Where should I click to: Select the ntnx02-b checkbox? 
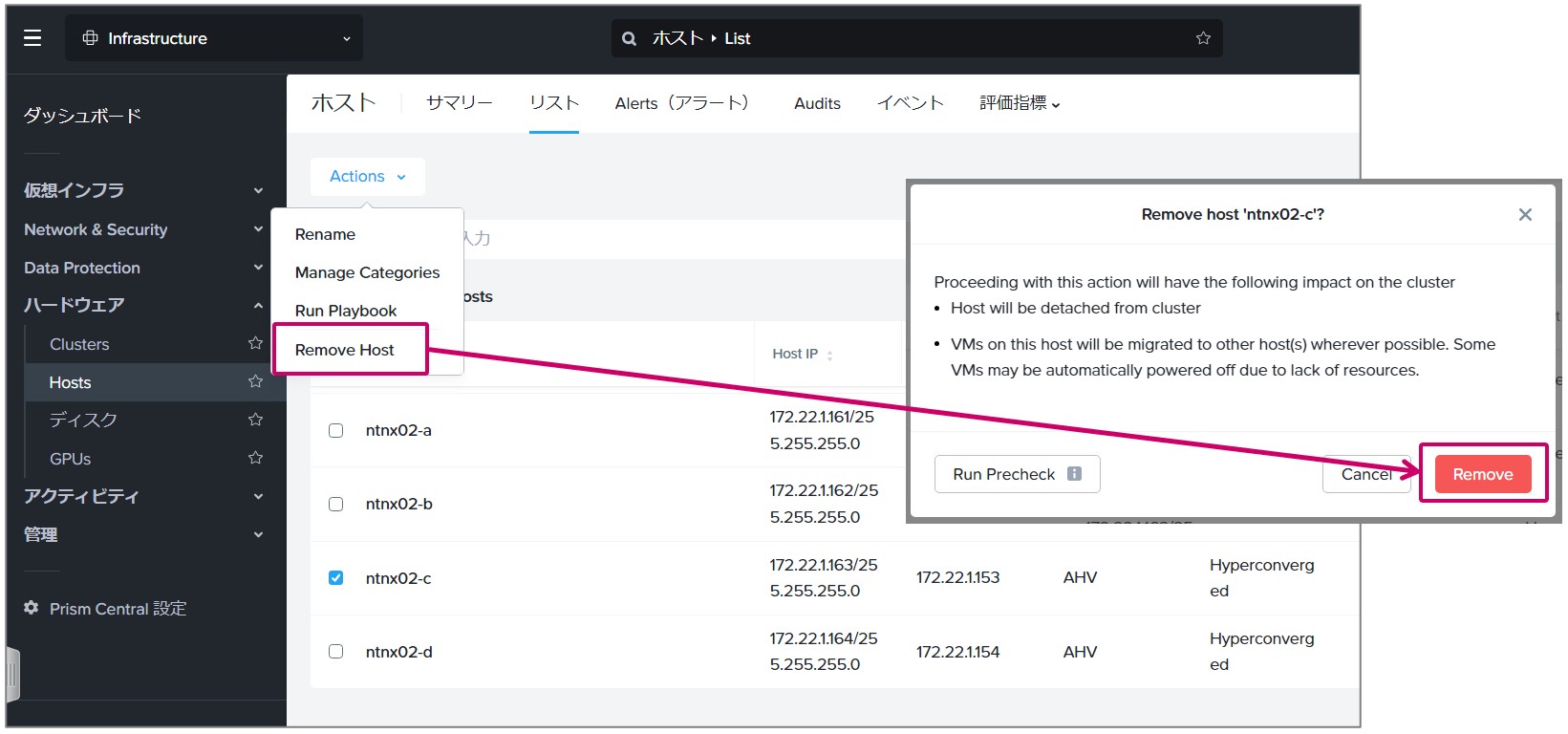point(335,504)
